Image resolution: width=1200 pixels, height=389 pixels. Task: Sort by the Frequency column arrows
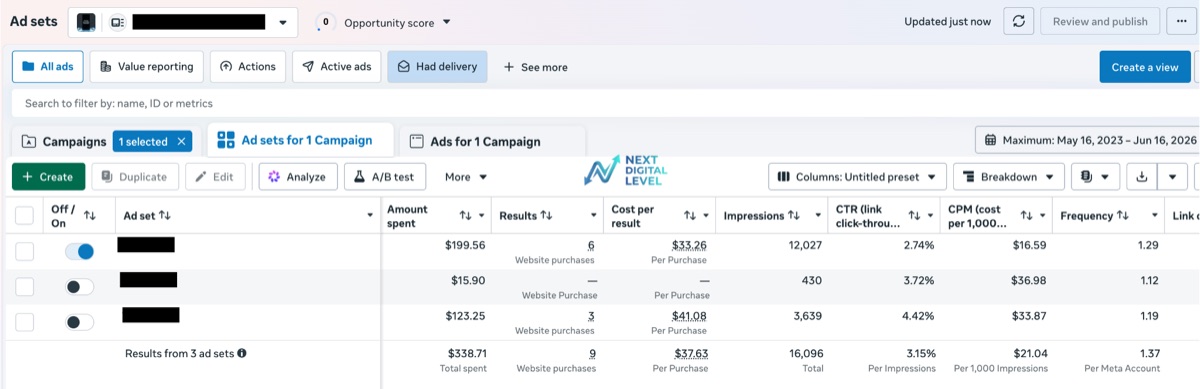[1123, 215]
